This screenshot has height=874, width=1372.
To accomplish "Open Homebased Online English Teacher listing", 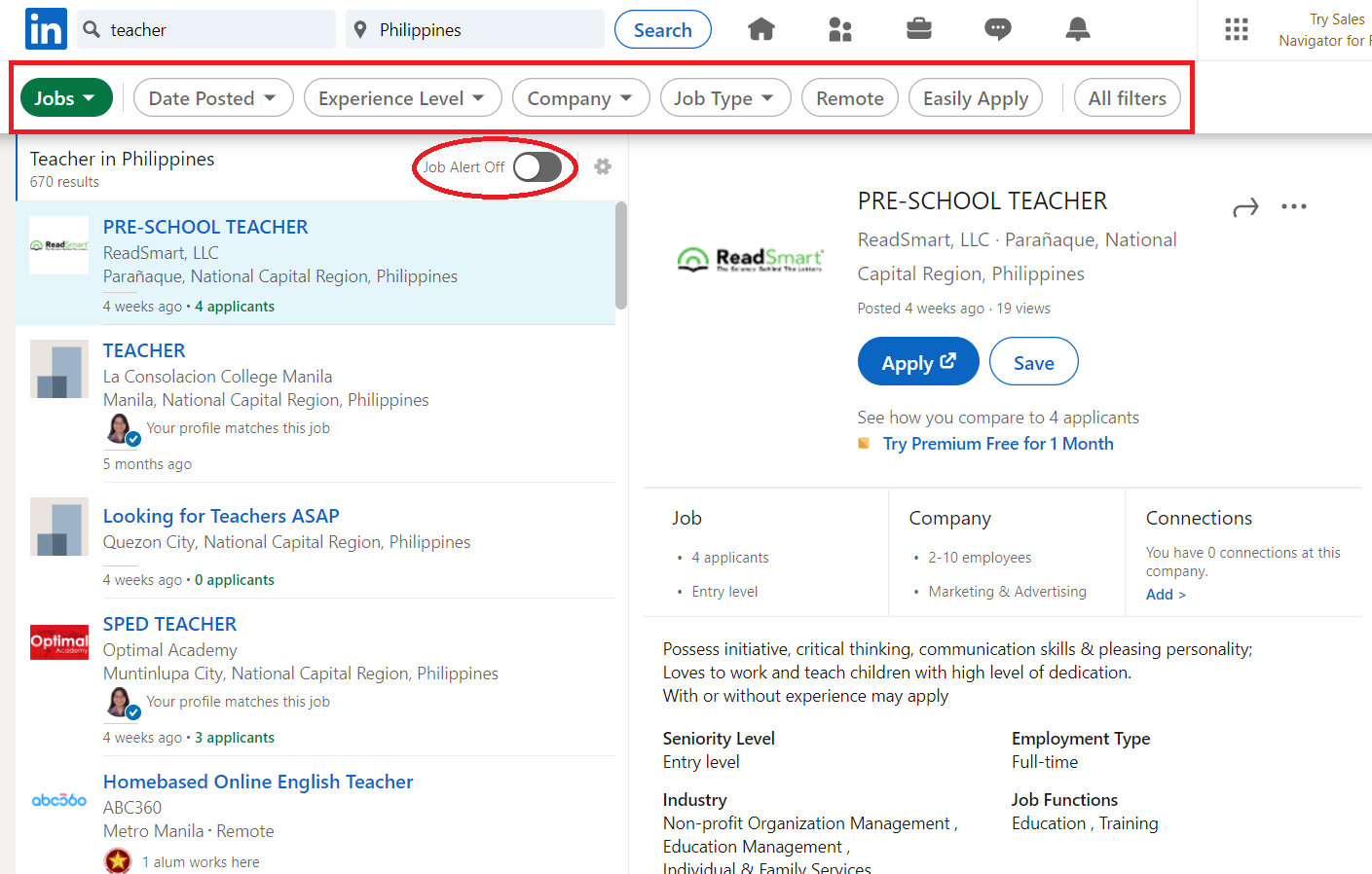I will point(258,782).
